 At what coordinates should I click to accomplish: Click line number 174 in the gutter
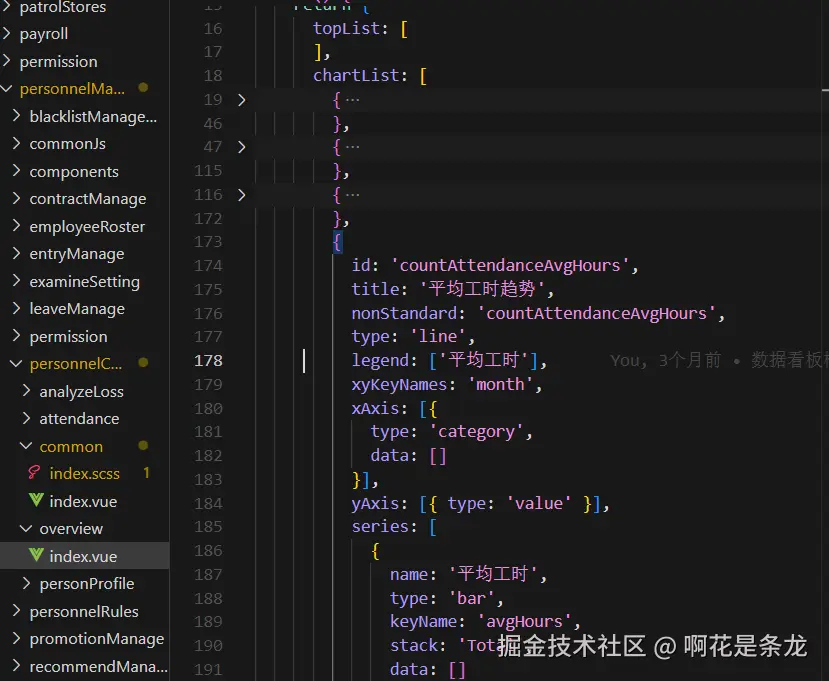pos(208,265)
